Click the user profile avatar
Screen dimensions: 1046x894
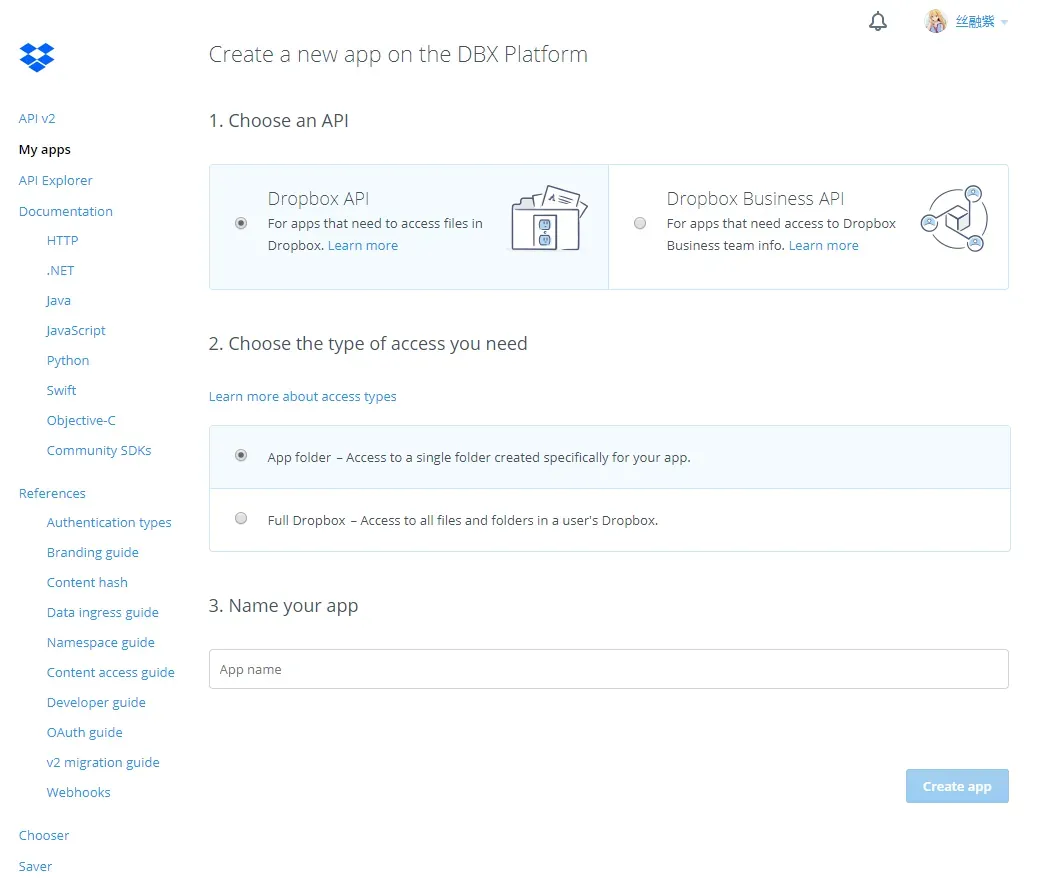[x=936, y=21]
